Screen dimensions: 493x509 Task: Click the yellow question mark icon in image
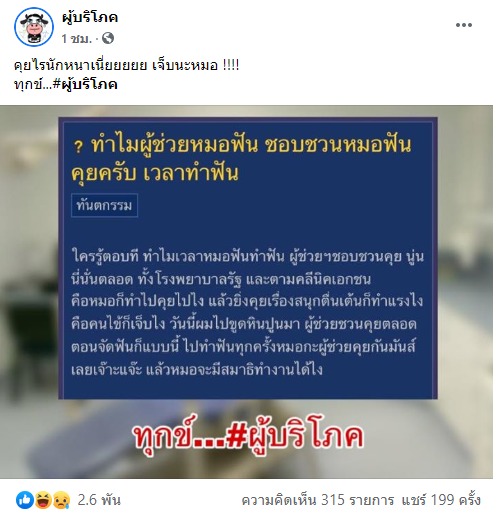tap(78, 147)
